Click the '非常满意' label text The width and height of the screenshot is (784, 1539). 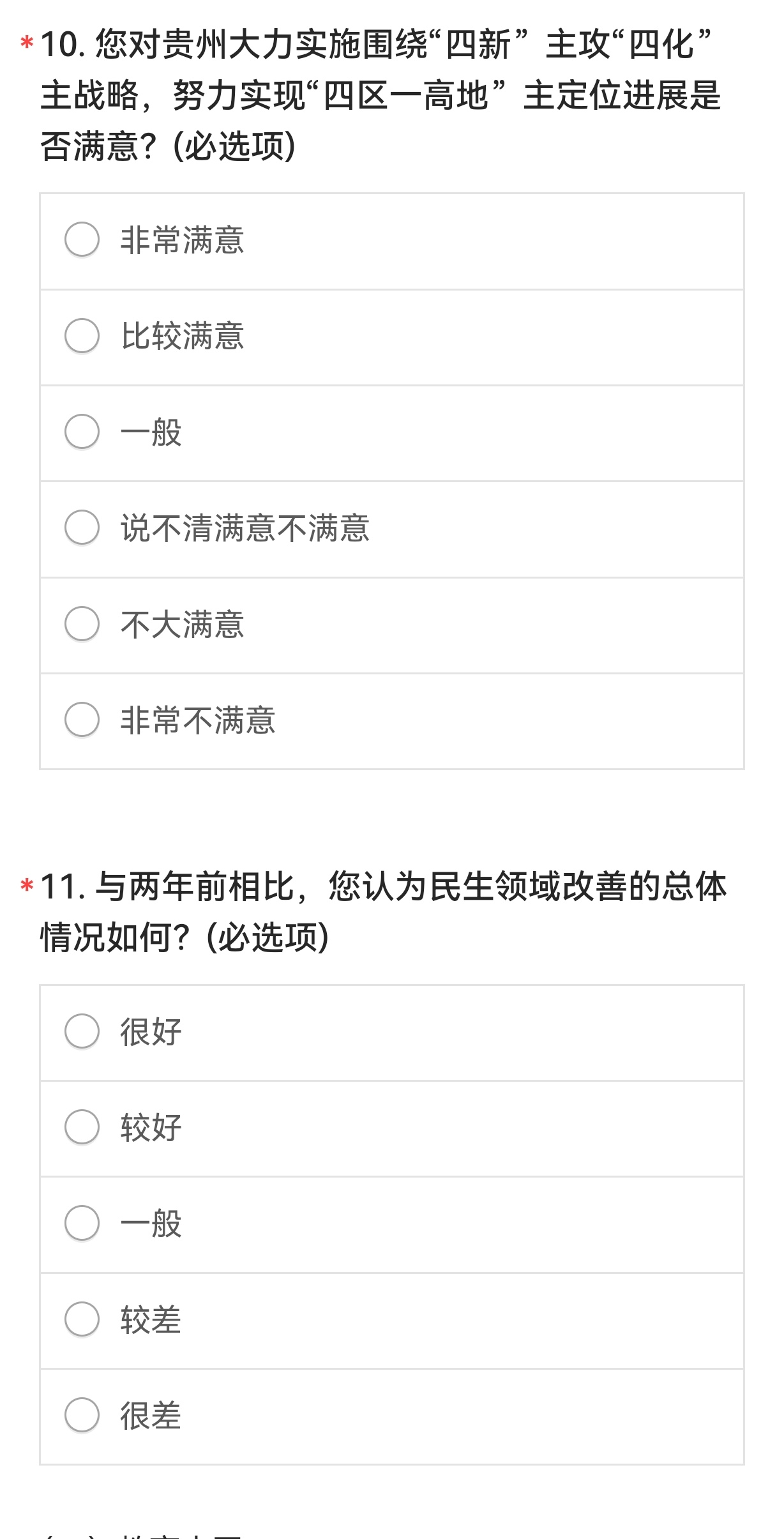click(x=183, y=240)
